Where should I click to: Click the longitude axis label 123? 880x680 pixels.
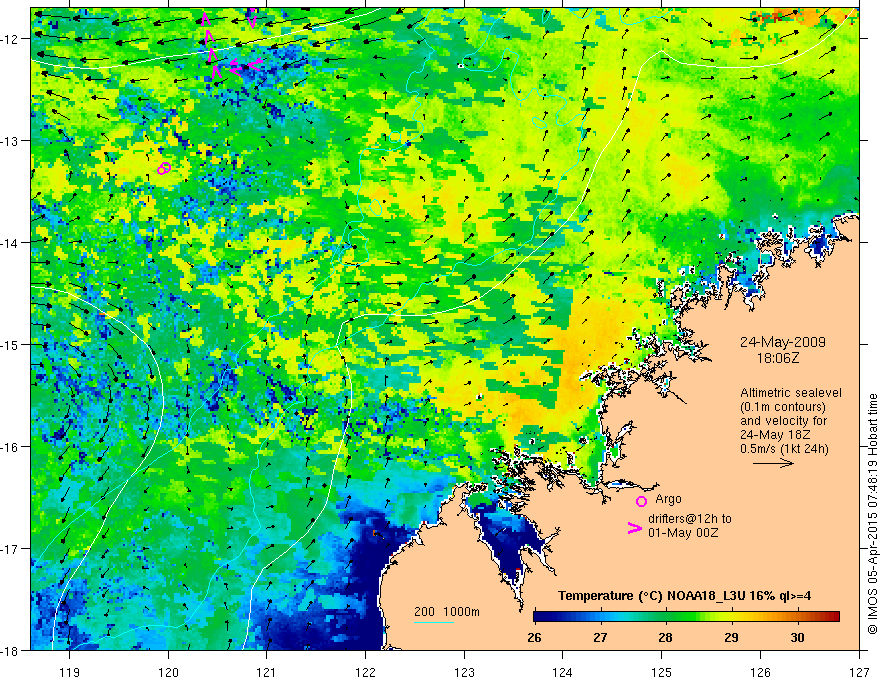pyautogui.click(x=464, y=672)
